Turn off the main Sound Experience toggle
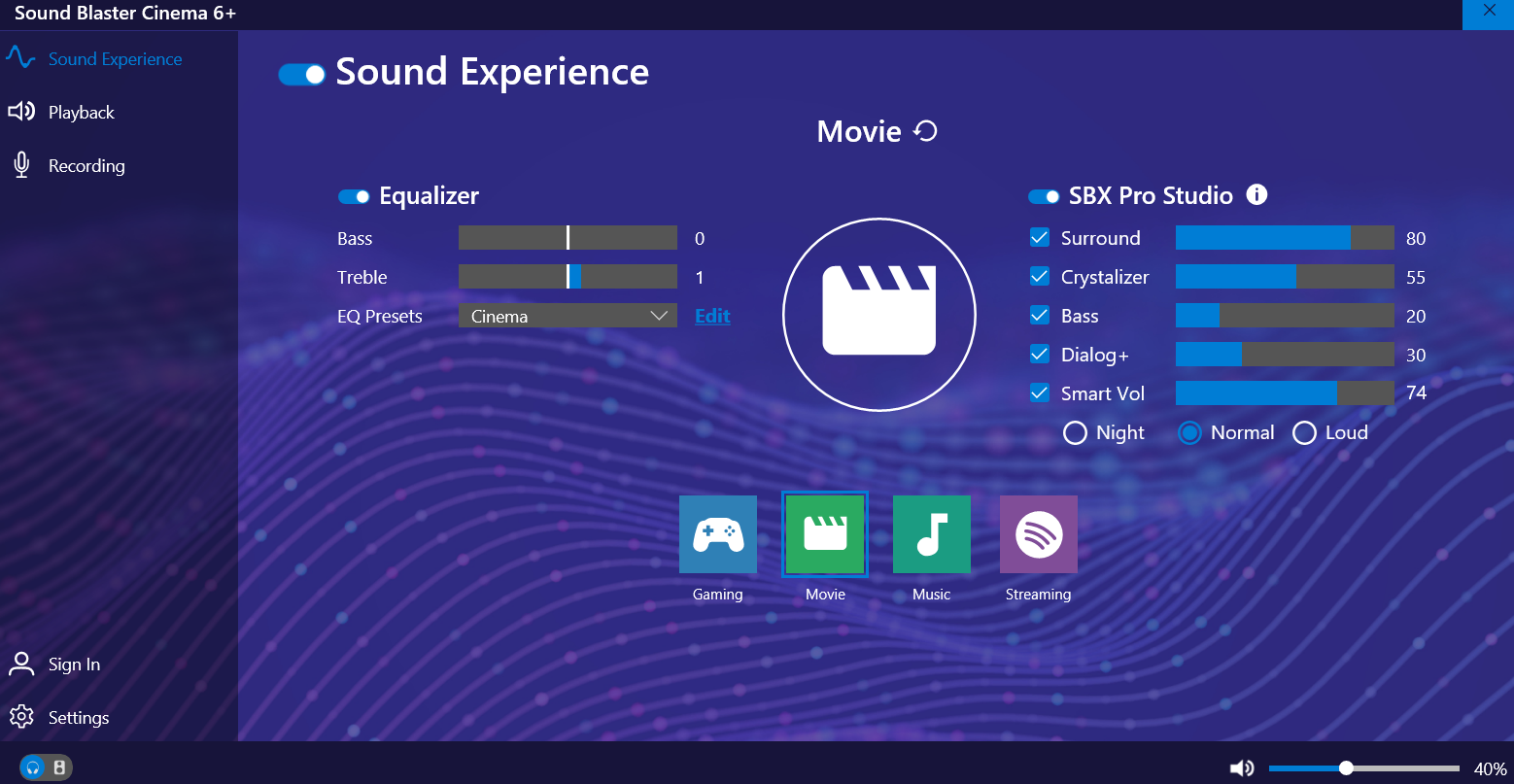The image size is (1514, 784). (301, 75)
